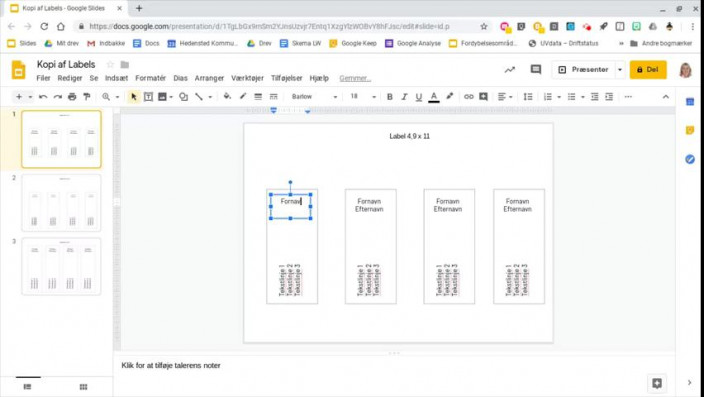Image resolution: width=704 pixels, height=397 pixels.
Task: Click the Shape tool icon
Action: 183,97
